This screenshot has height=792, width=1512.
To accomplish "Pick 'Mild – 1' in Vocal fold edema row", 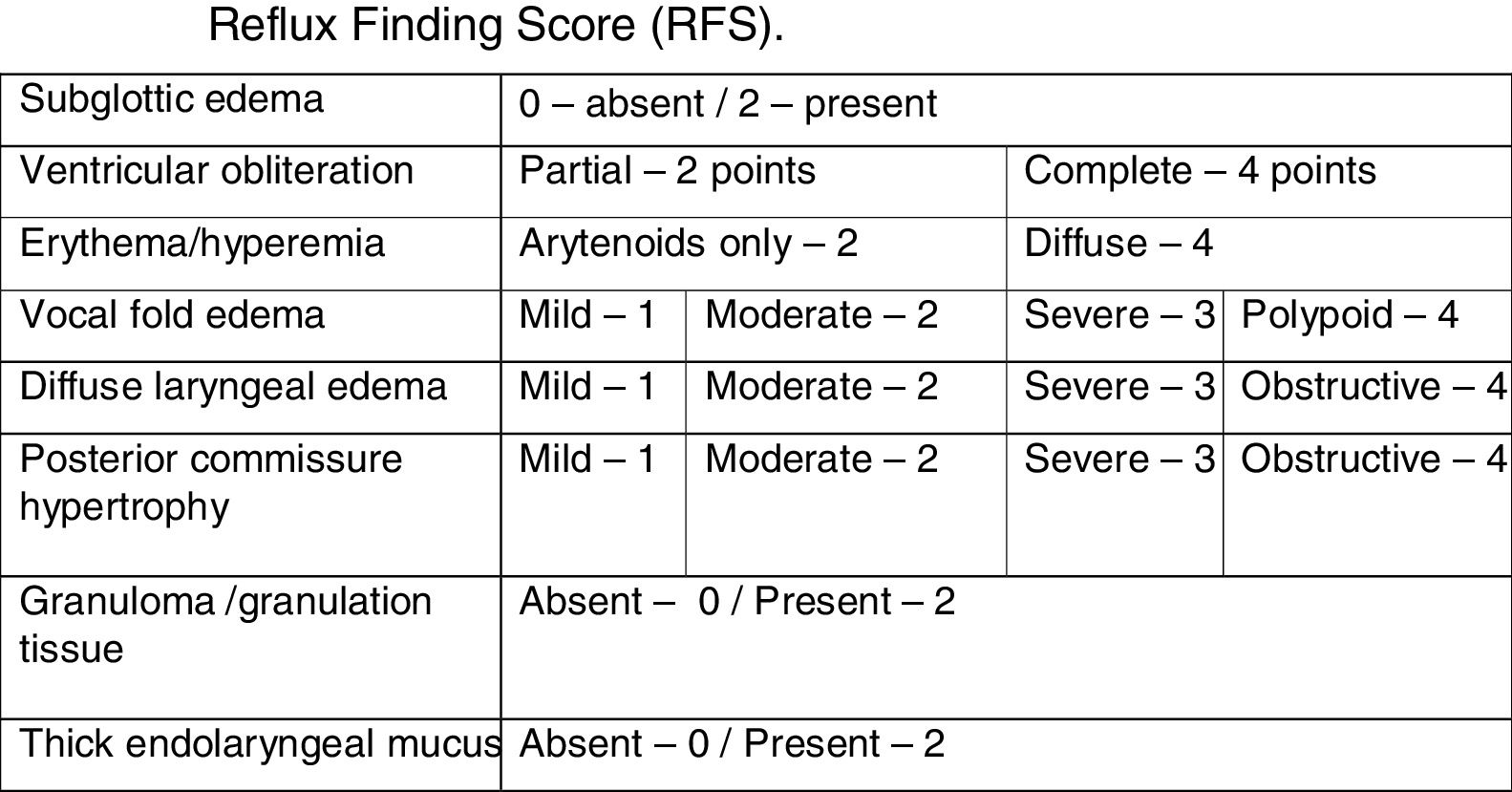I will coord(587,315).
